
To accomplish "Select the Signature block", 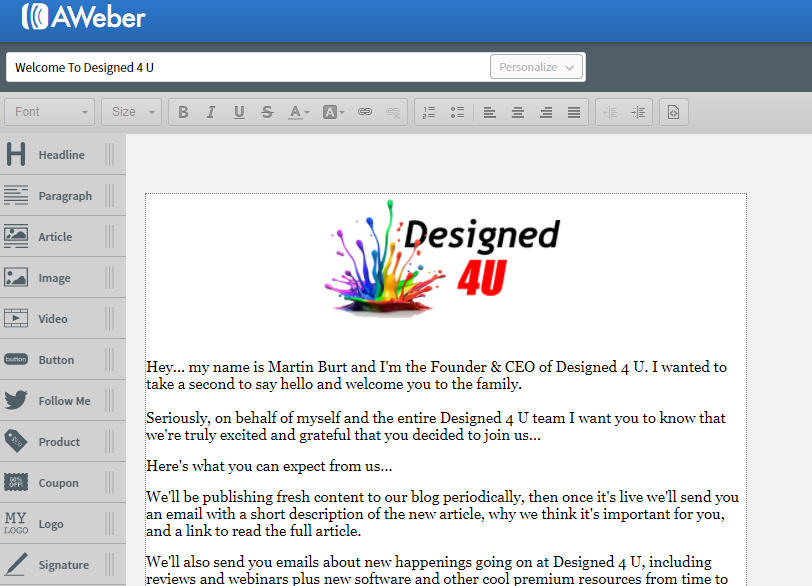I will [x=62, y=565].
